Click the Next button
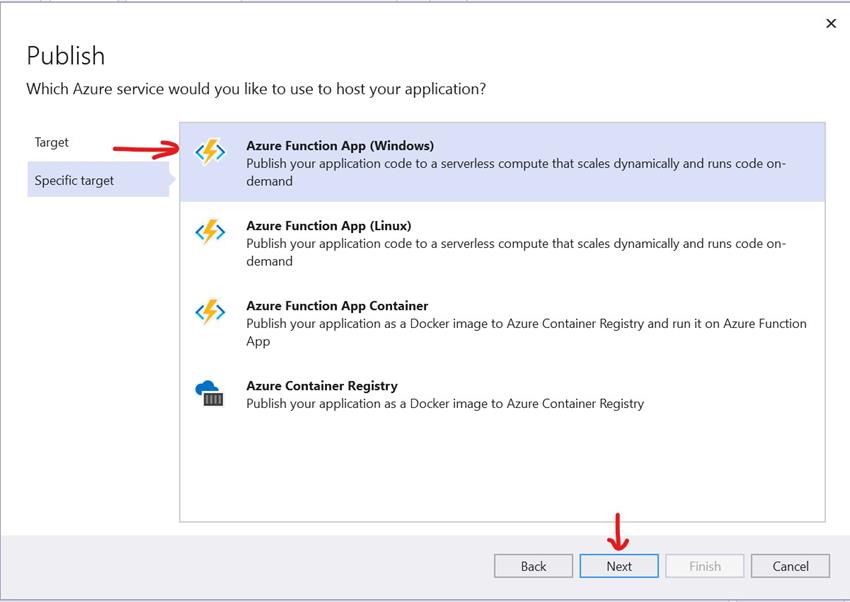Image resolution: width=850 pixels, height=602 pixels. [618, 565]
